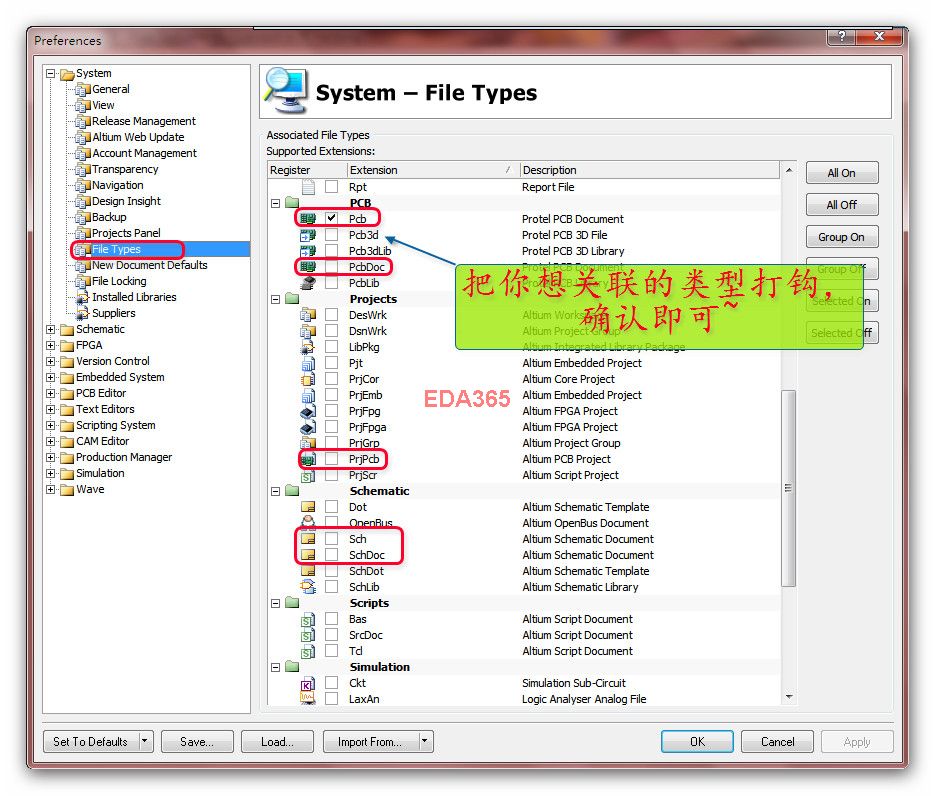Uncheck the Pcb extension checkbox
The height and width of the screenshot is (796, 936).
click(x=331, y=219)
